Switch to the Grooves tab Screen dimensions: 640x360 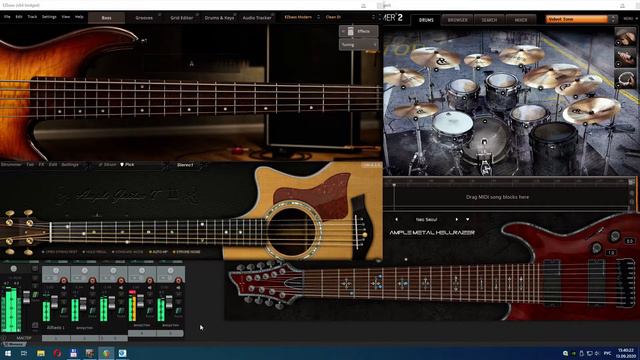coord(144,18)
